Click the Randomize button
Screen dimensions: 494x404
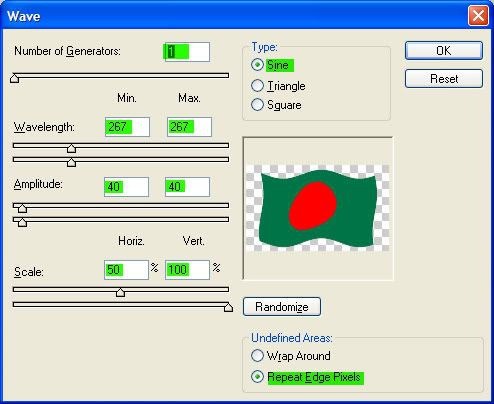click(x=282, y=306)
